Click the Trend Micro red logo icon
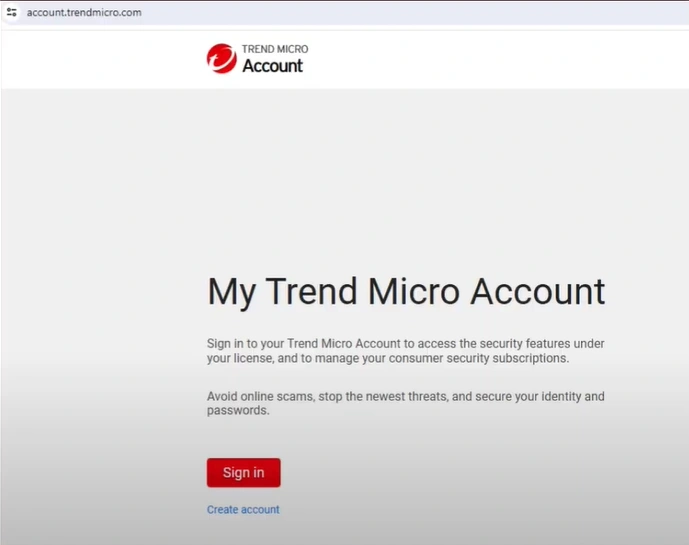The height and width of the screenshot is (545, 689). pyautogui.click(x=222, y=58)
